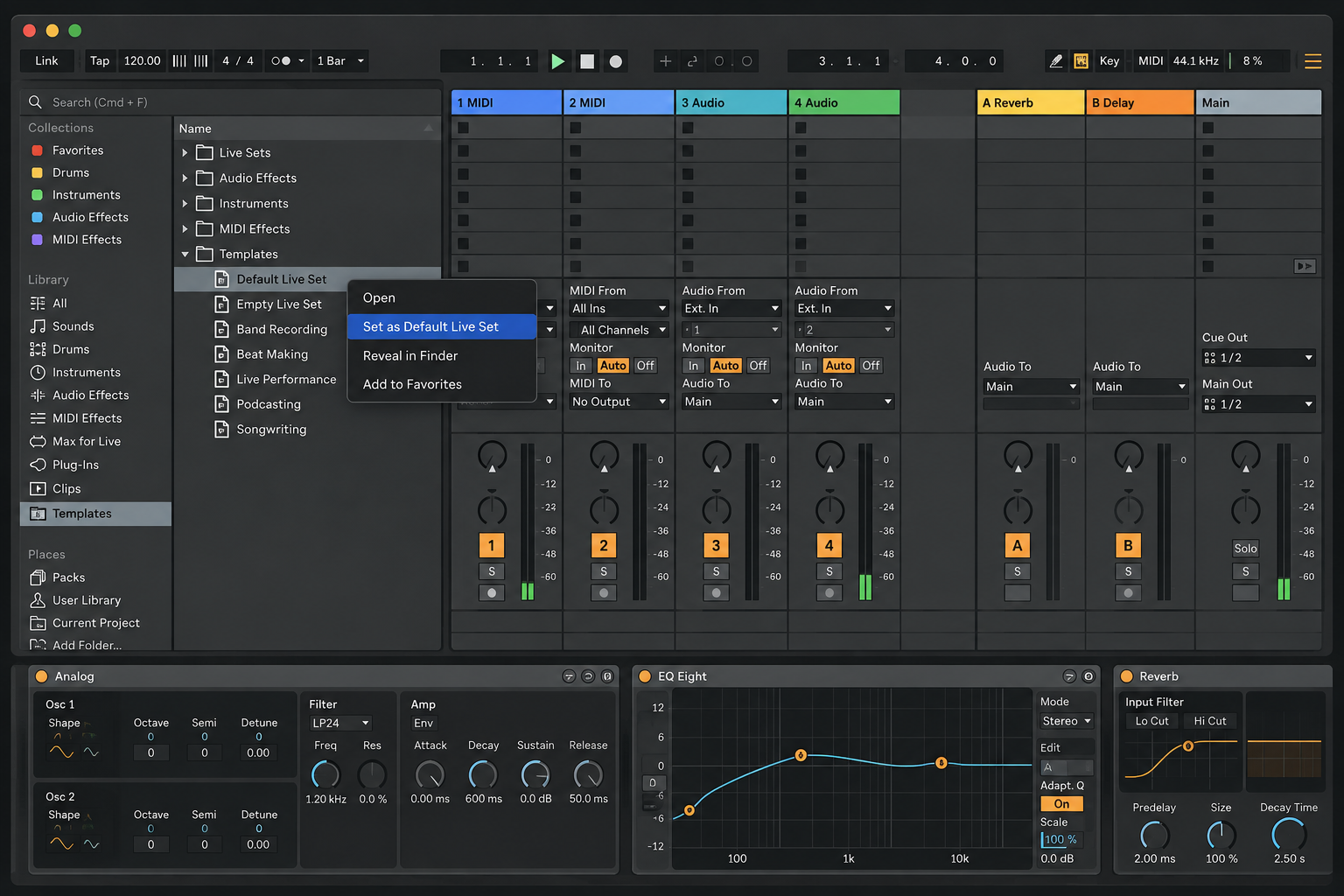Select the 1 MIDI track header

coord(507,102)
